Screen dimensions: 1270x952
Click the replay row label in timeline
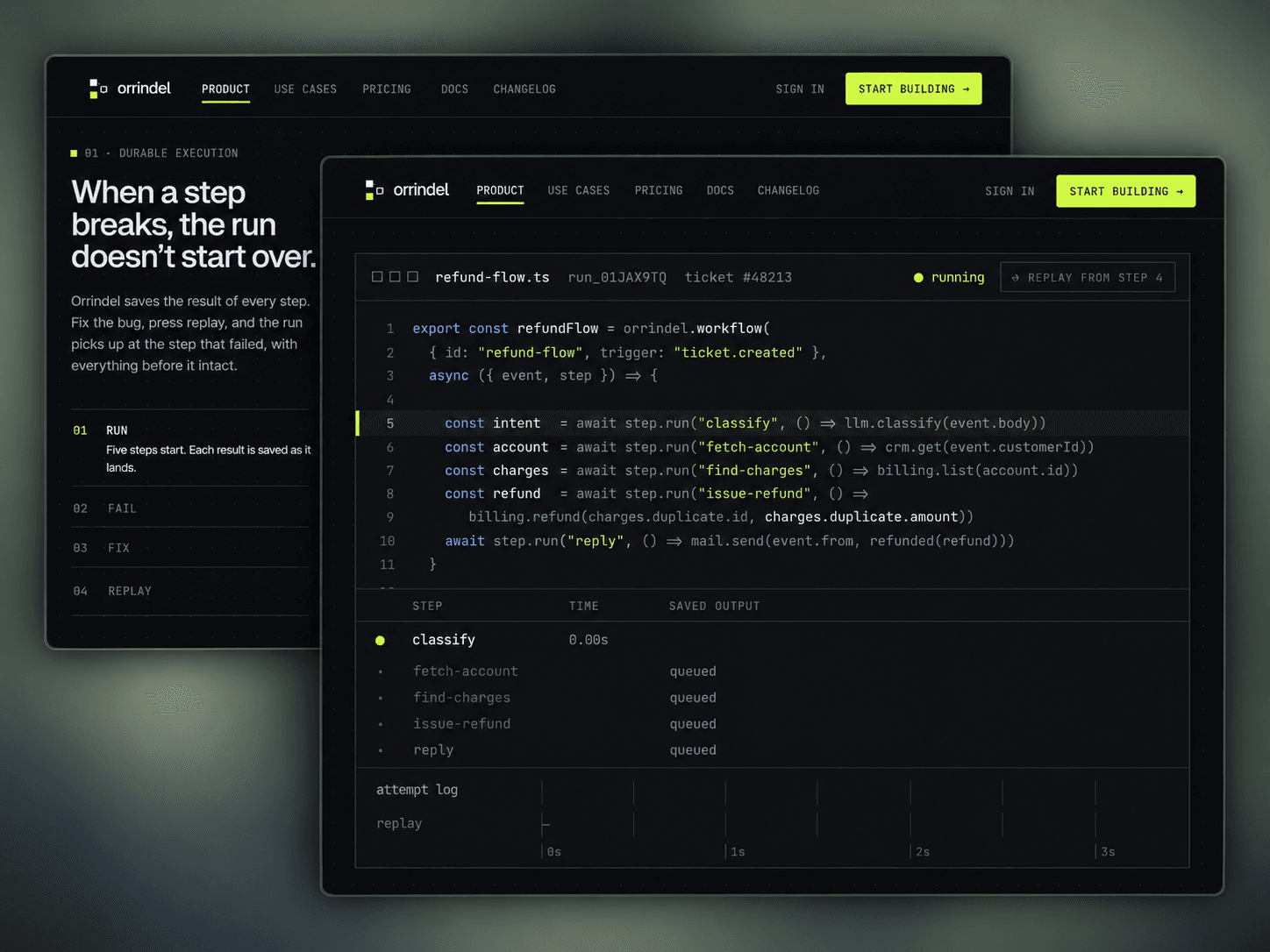tap(399, 823)
